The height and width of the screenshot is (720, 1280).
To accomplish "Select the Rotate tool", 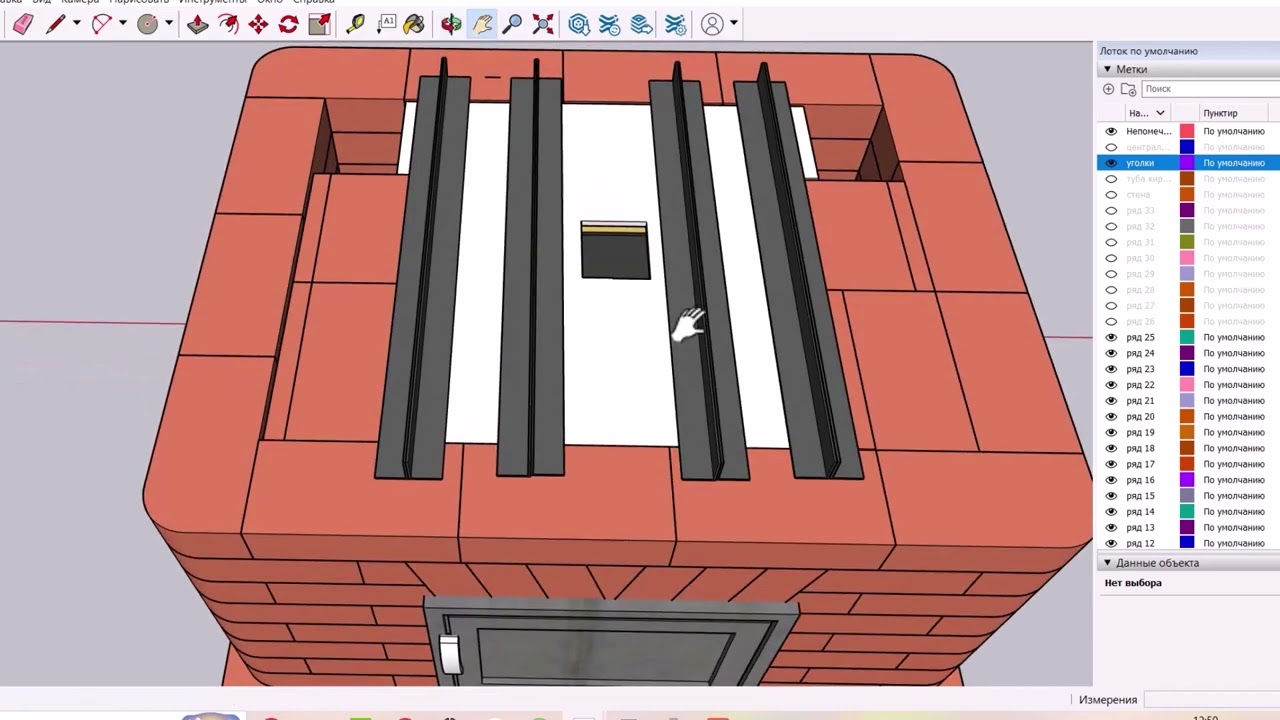I will [x=288, y=24].
